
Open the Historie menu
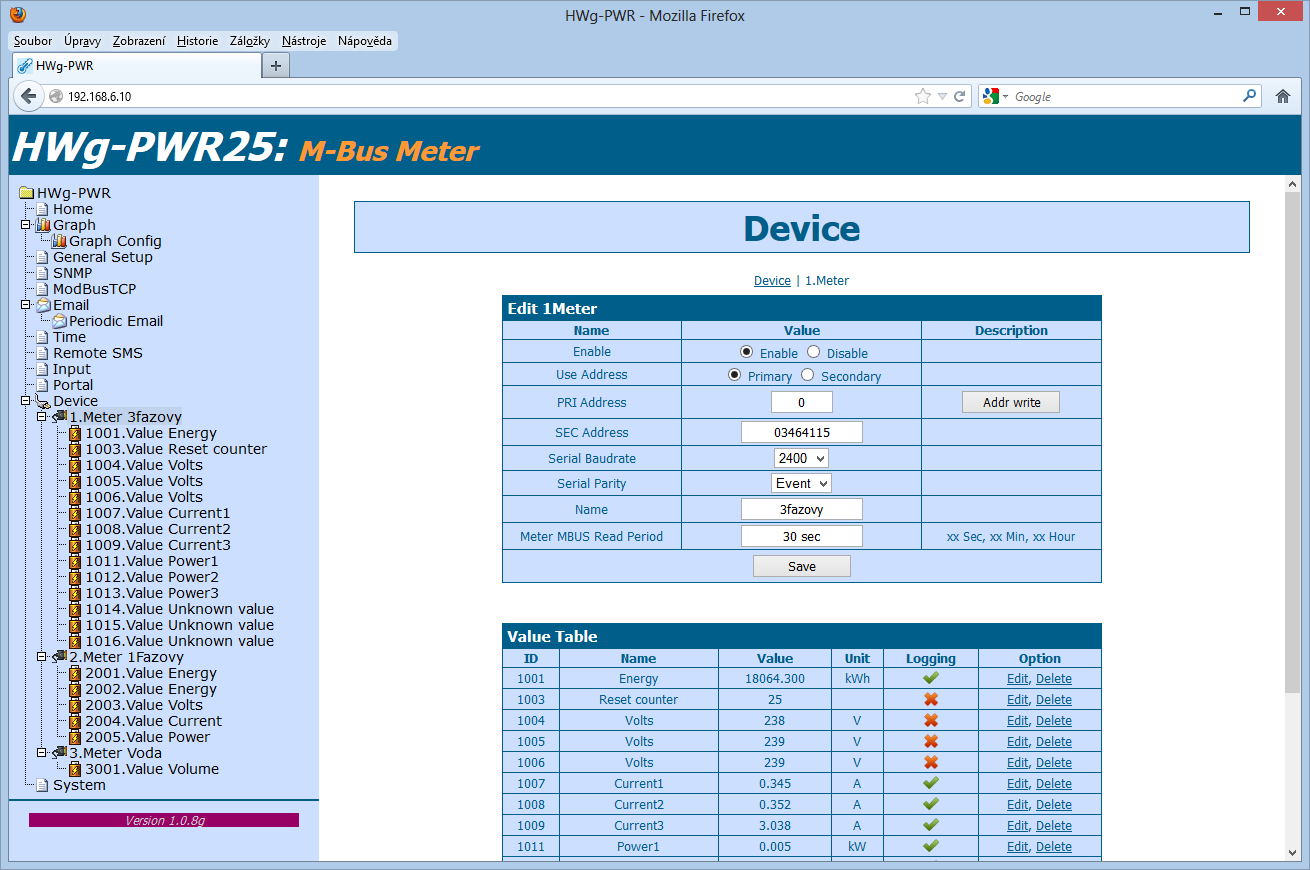point(197,41)
